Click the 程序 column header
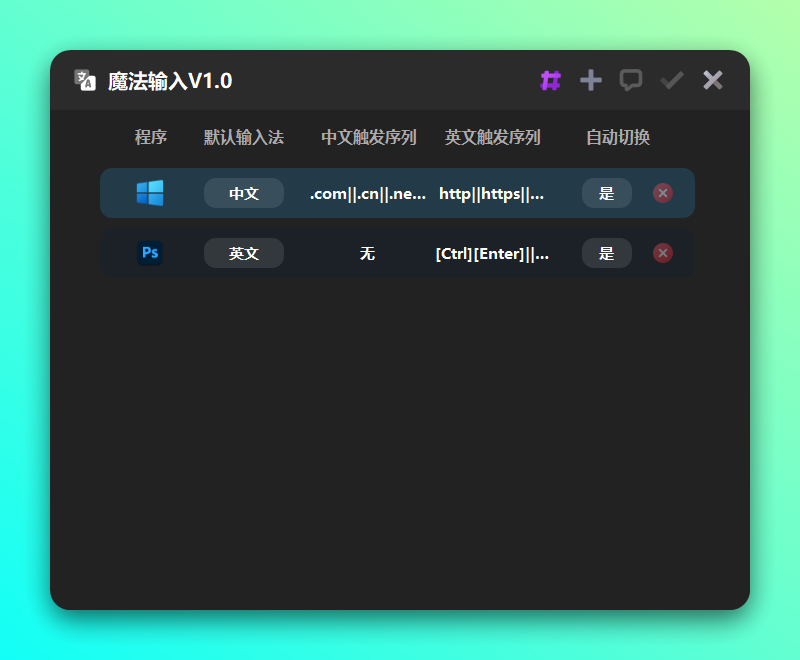This screenshot has width=800, height=660. point(151,137)
